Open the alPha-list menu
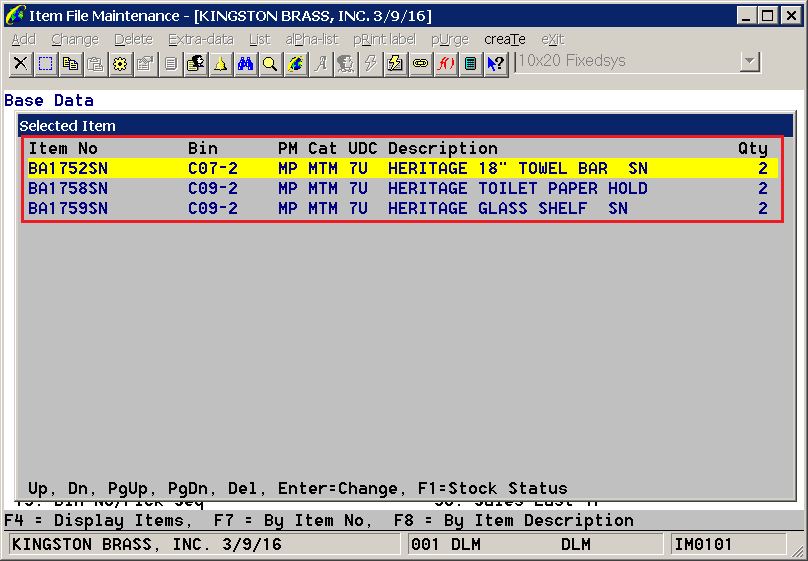Screen dimensions: 808x561 312,40
